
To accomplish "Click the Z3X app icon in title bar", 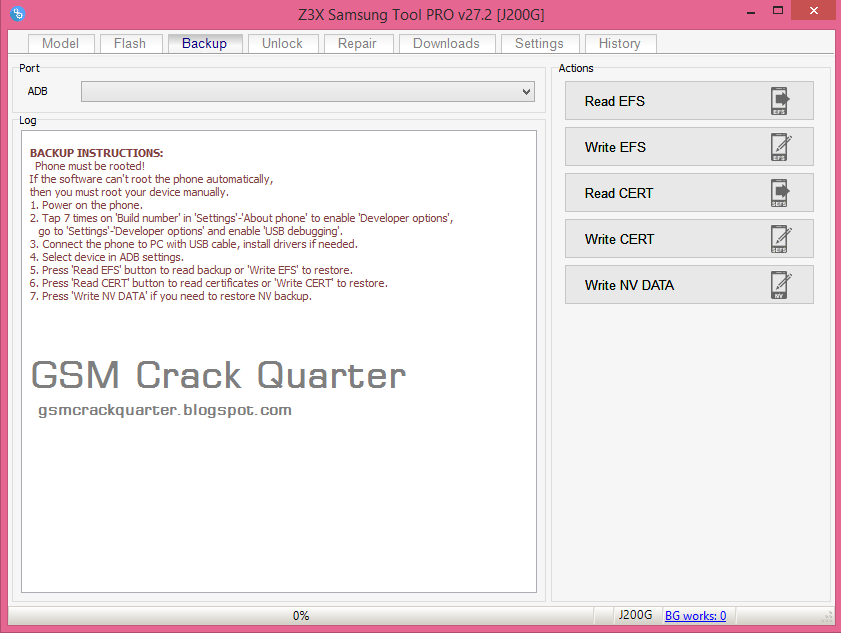I will coord(17,13).
